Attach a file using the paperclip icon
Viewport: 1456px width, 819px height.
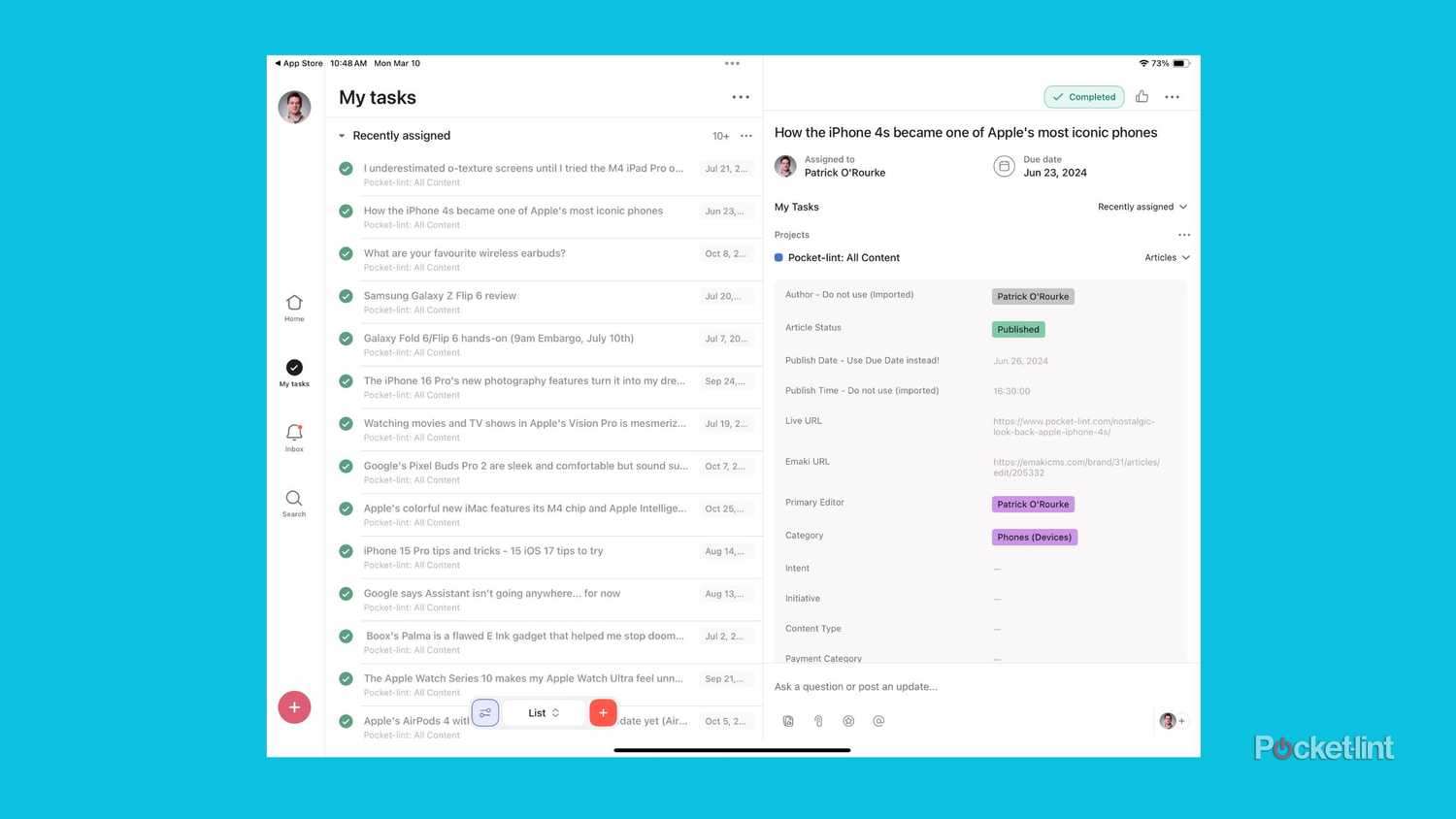pyautogui.click(x=818, y=720)
